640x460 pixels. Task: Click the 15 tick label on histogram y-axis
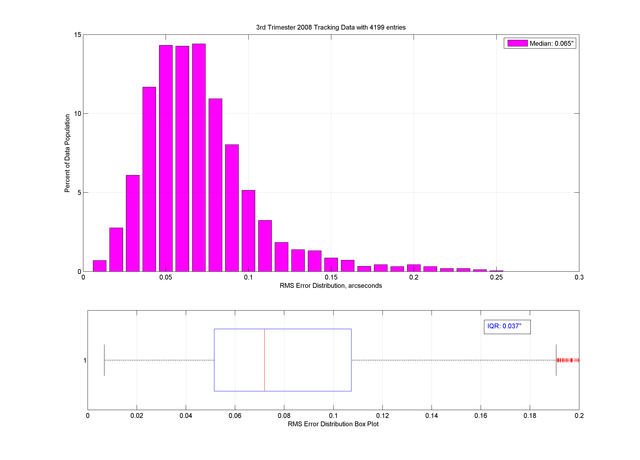[77, 35]
